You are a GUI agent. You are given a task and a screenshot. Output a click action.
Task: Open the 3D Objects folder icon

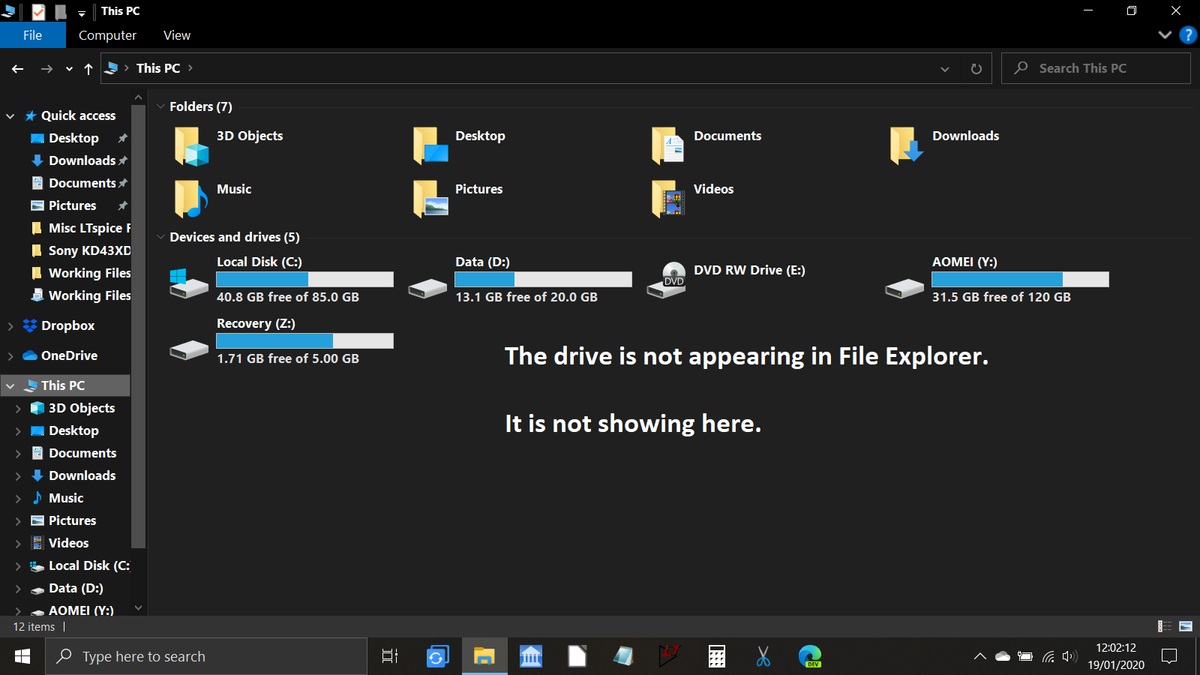(191, 146)
